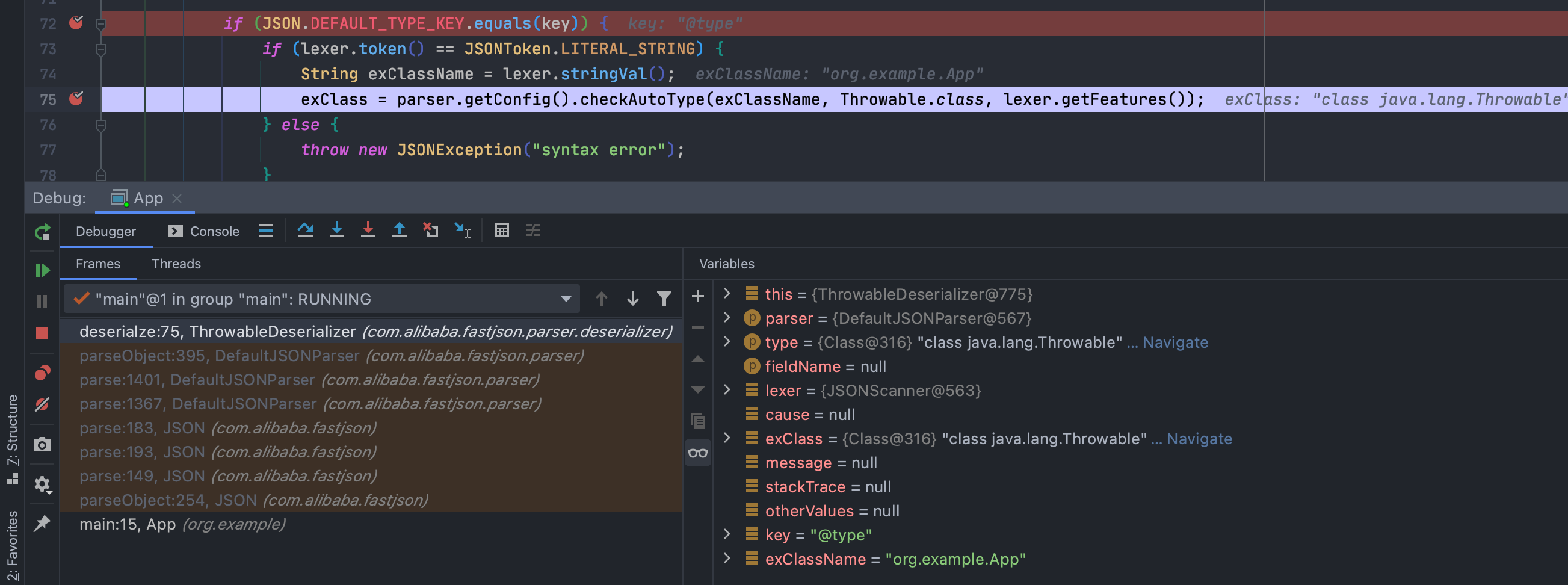Expand the exClassName variable node
1568x585 pixels.
[727, 559]
